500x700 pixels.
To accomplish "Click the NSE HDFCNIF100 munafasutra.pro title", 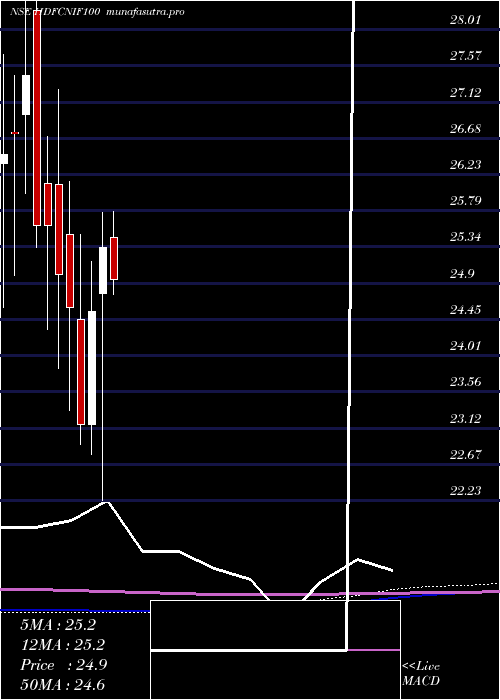I will coord(97,12).
